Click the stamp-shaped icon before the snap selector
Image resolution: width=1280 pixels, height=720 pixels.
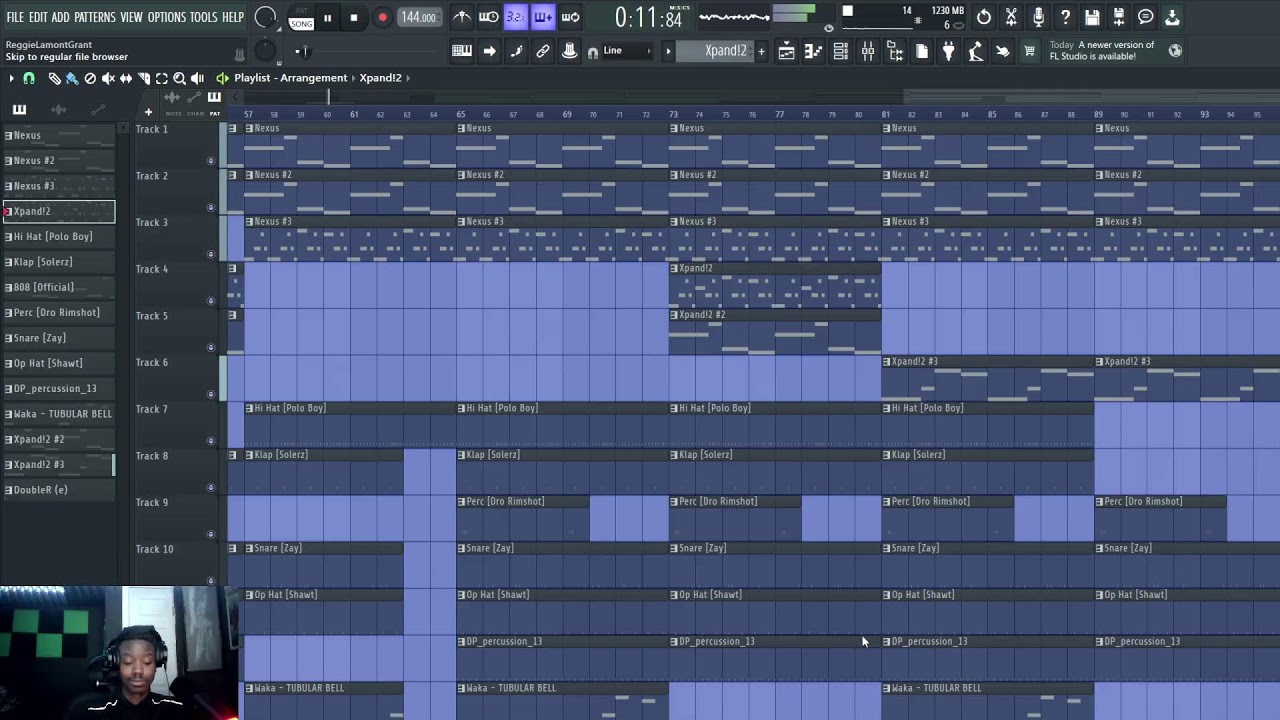[x=570, y=51]
